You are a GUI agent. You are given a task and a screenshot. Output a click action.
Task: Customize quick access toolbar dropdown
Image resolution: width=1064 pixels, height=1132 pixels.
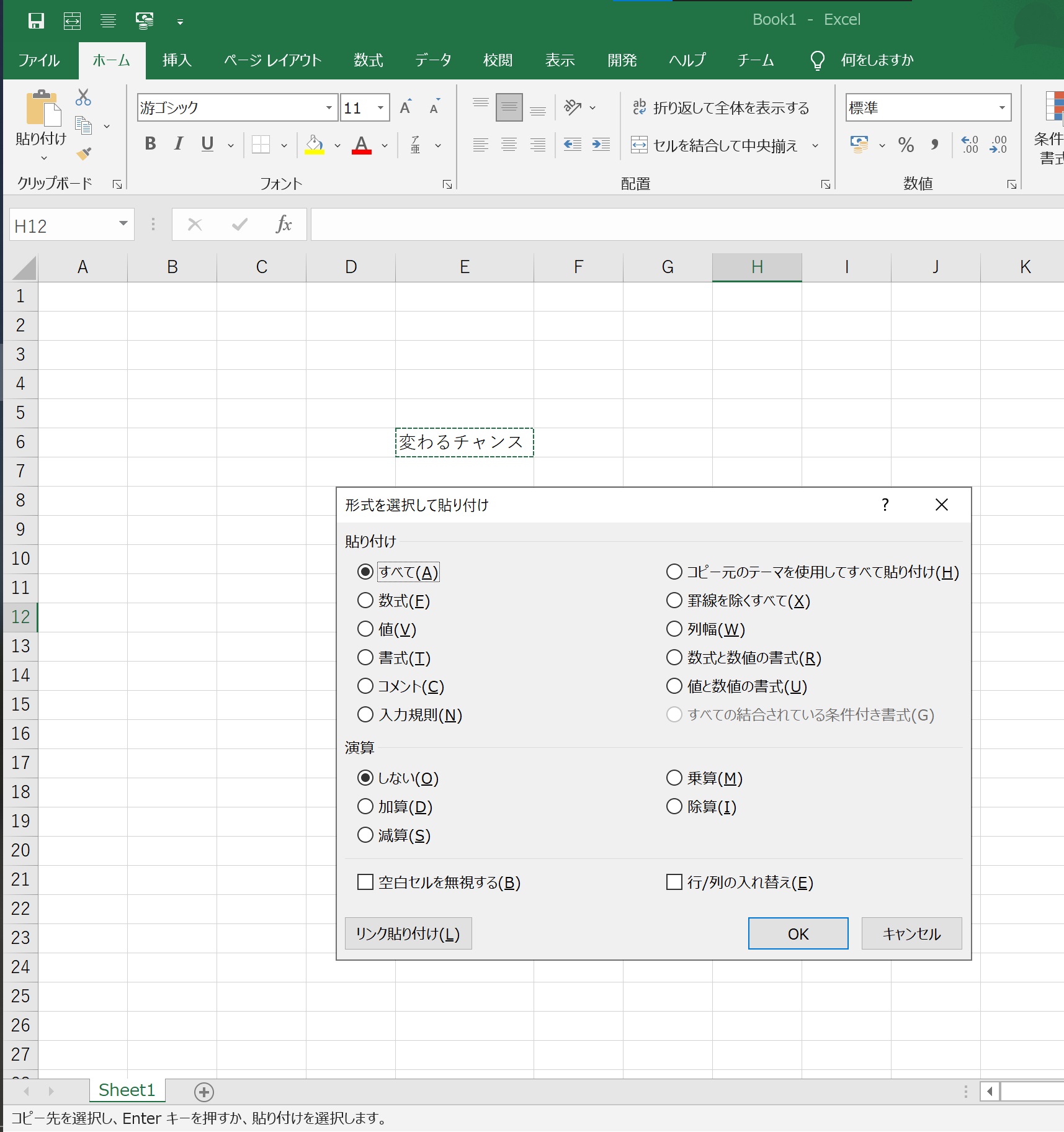[180, 22]
